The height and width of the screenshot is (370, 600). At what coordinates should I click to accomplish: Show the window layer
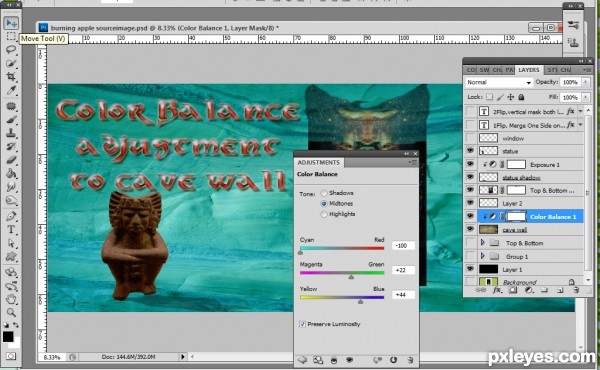coord(470,138)
